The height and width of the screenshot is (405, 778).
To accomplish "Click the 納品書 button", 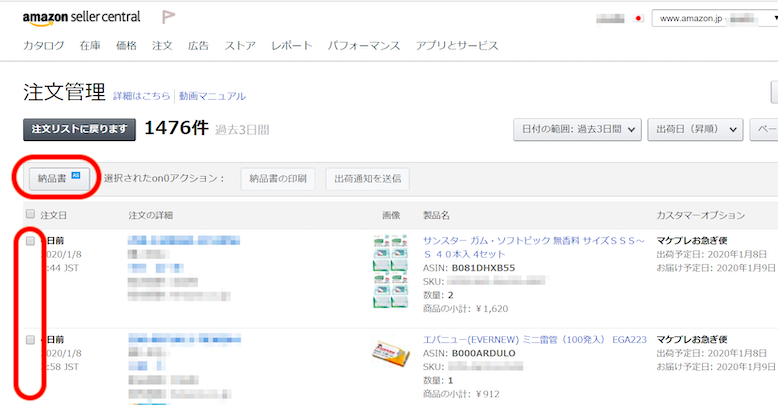I will click(x=59, y=178).
